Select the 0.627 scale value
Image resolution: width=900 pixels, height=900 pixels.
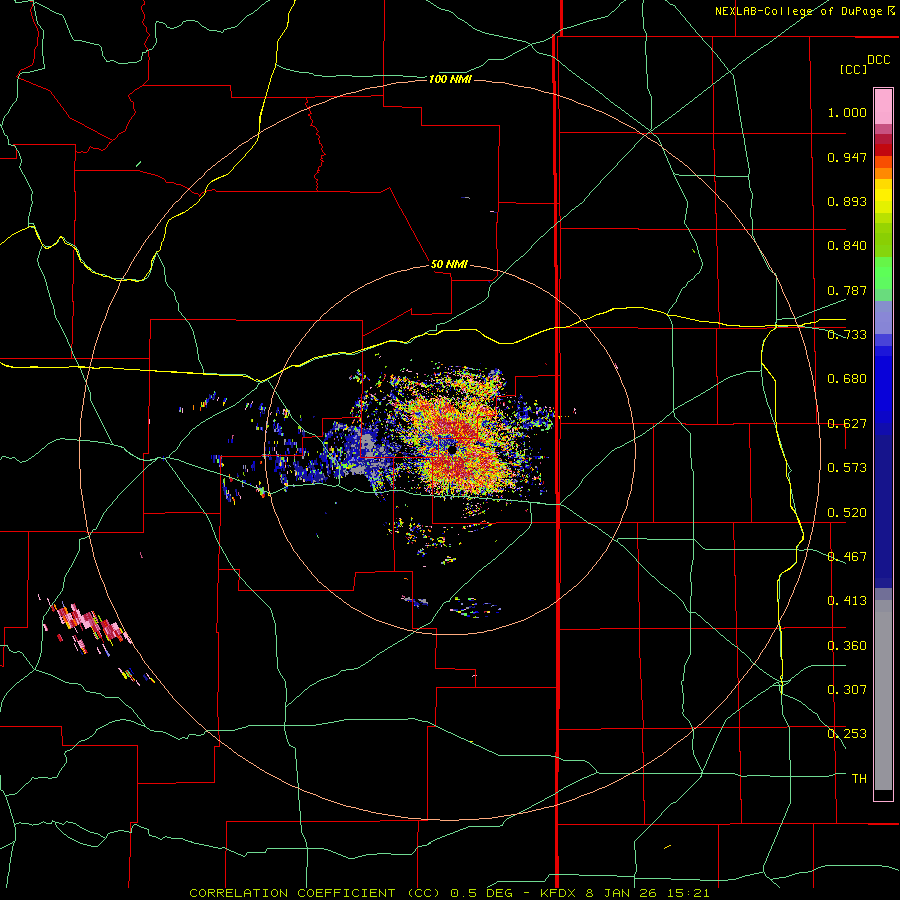[847, 424]
